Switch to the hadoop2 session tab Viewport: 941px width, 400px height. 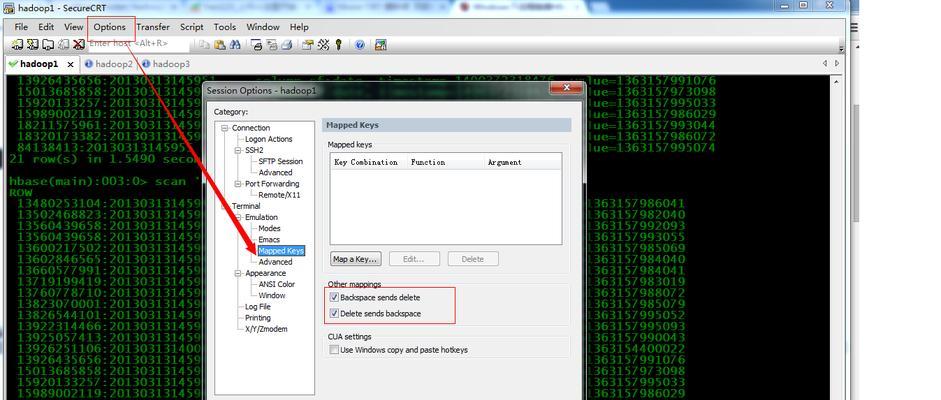tap(109, 64)
